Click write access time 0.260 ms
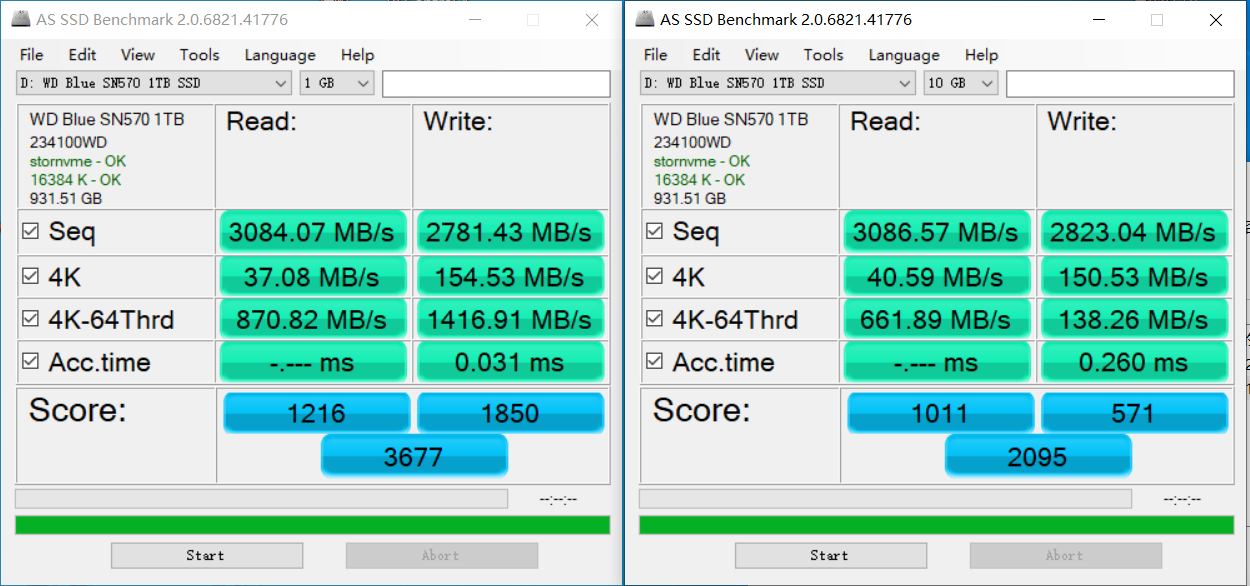The width and height of the screenshot is (1250, 586). pyautogui.click(x=1134, y=362)
